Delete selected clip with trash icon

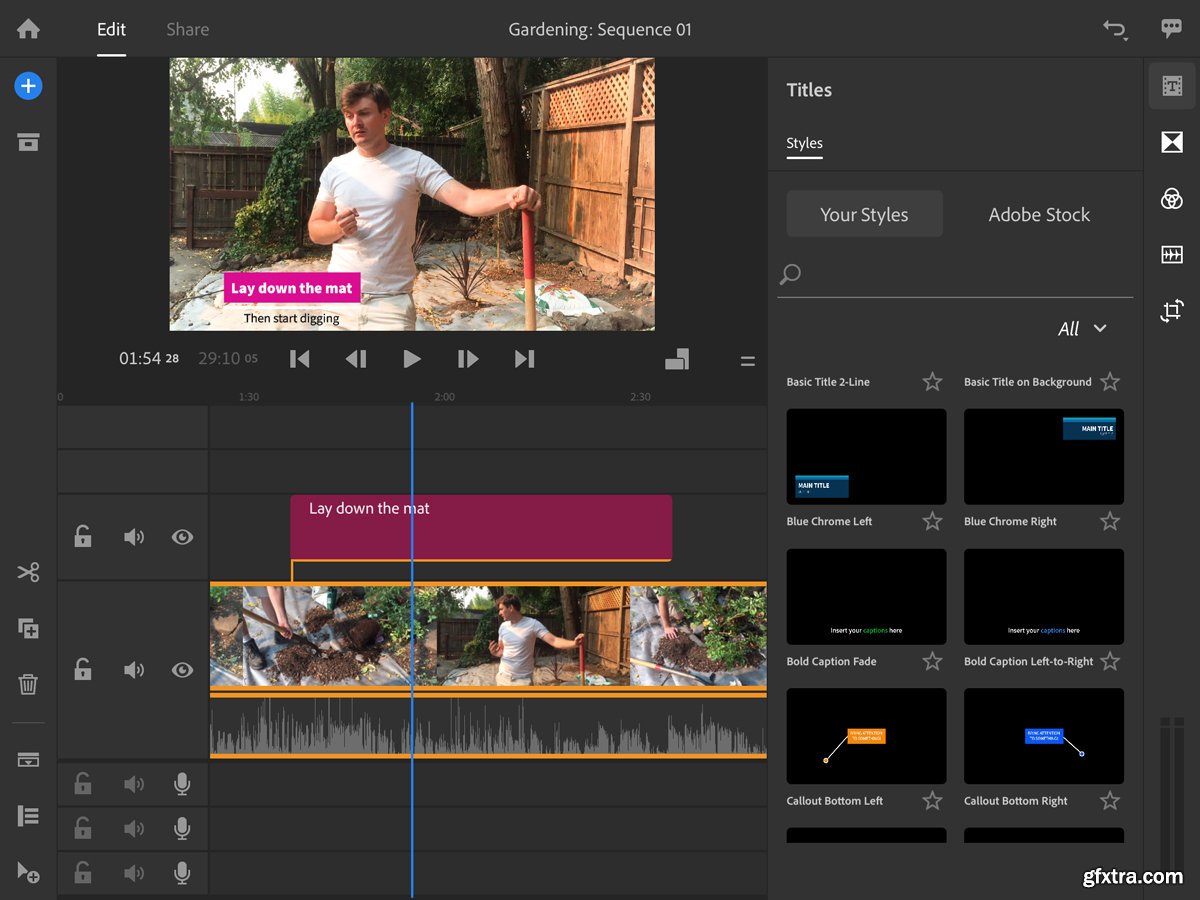click(28, 684)
